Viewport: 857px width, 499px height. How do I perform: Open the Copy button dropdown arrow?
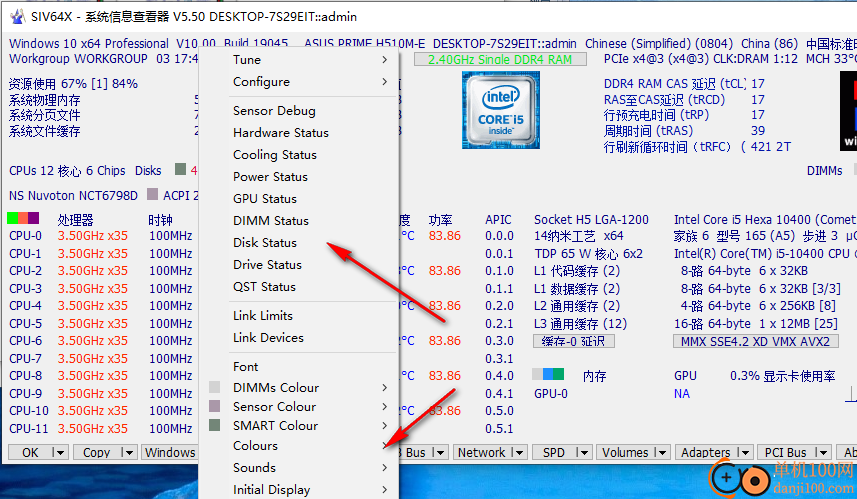(128, 453)
